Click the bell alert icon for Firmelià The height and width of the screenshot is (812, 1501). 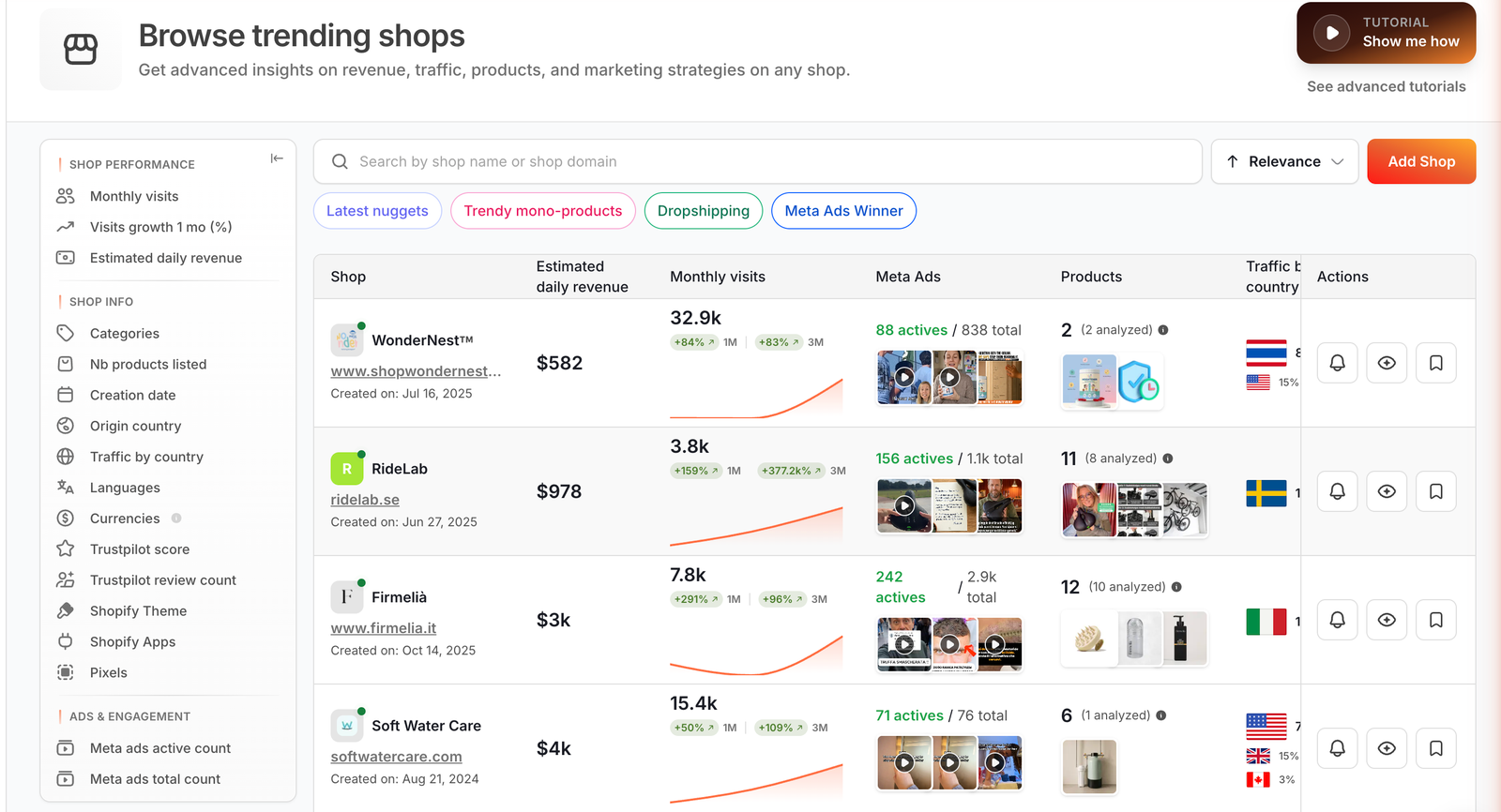click(x=1338, y=620)
